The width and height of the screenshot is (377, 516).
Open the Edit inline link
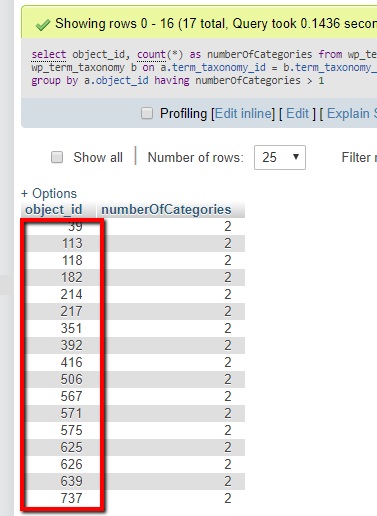pos(244,114)
